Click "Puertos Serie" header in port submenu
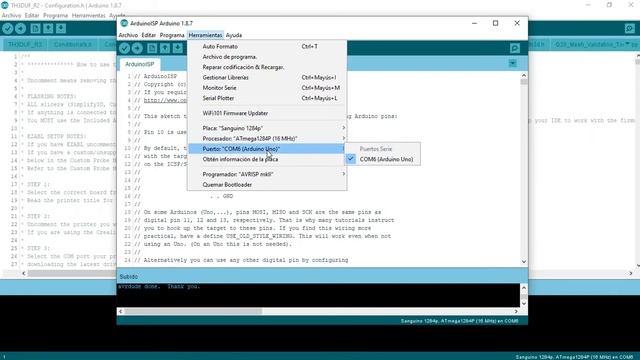This screenshot has height=360, width=640. click(376, 149)
